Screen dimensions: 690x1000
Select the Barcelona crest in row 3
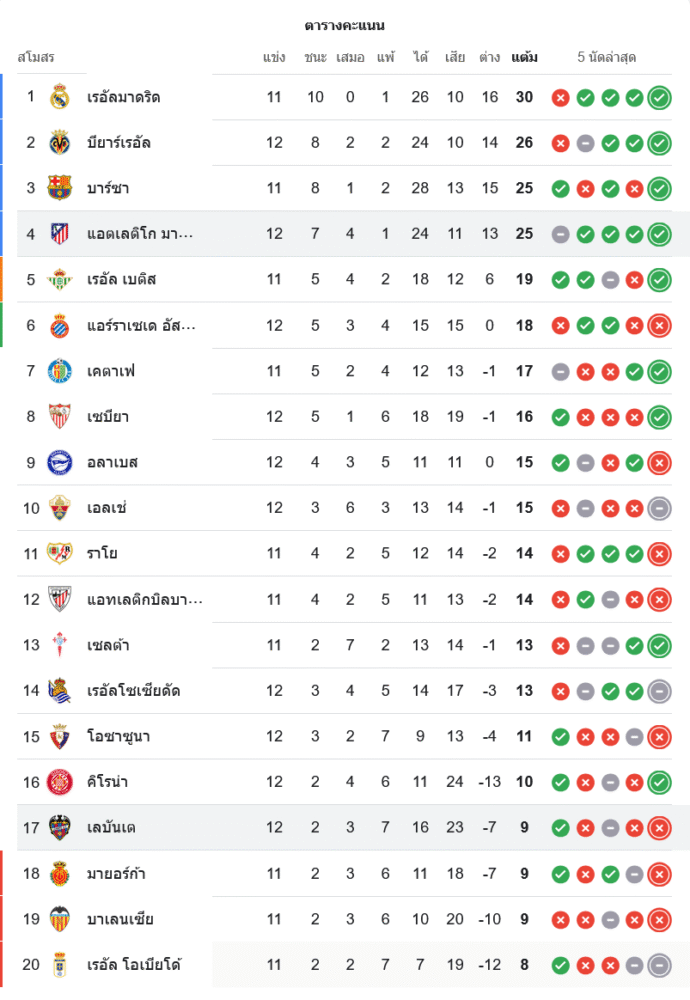tap(60, 188)
